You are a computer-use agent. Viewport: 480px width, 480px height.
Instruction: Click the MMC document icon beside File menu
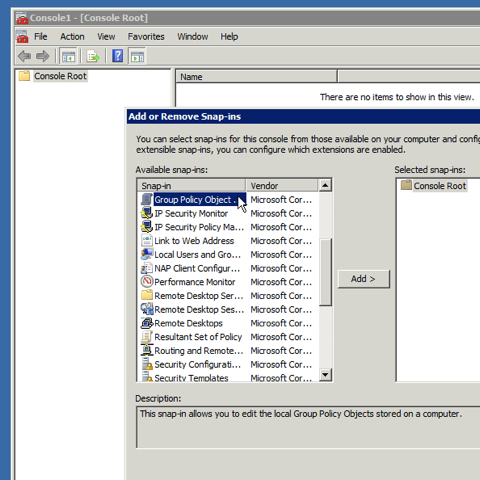point(22,37)
